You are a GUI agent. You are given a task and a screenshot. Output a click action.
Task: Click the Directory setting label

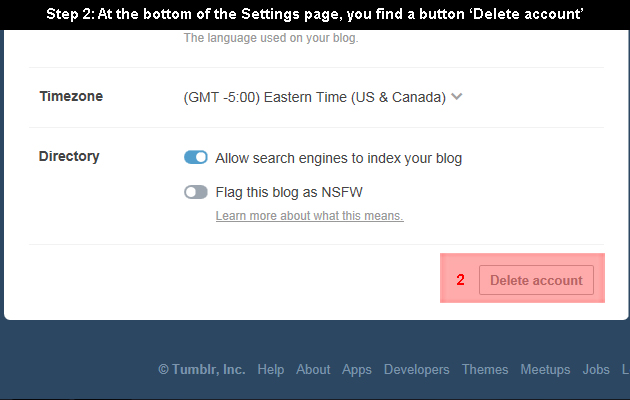point(69,156)
